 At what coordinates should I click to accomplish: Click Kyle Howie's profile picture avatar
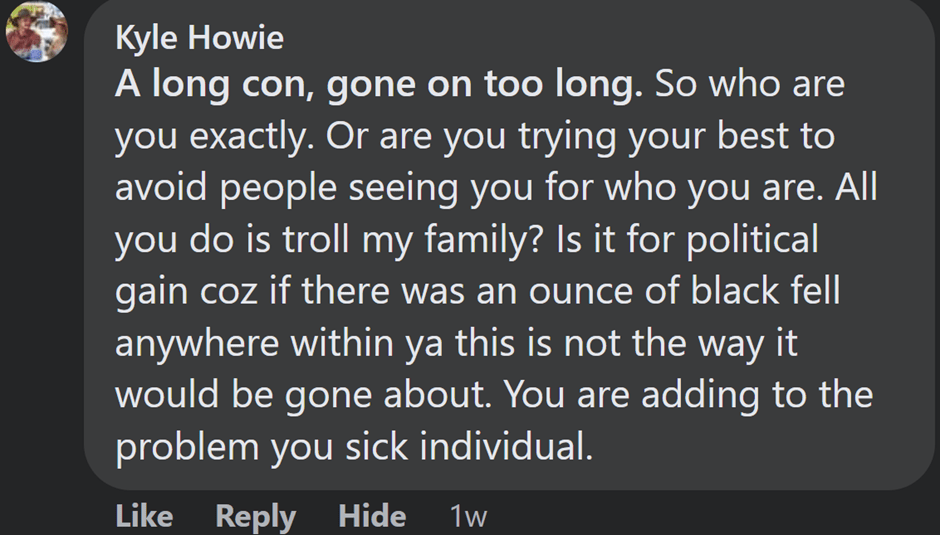(37, 30)
